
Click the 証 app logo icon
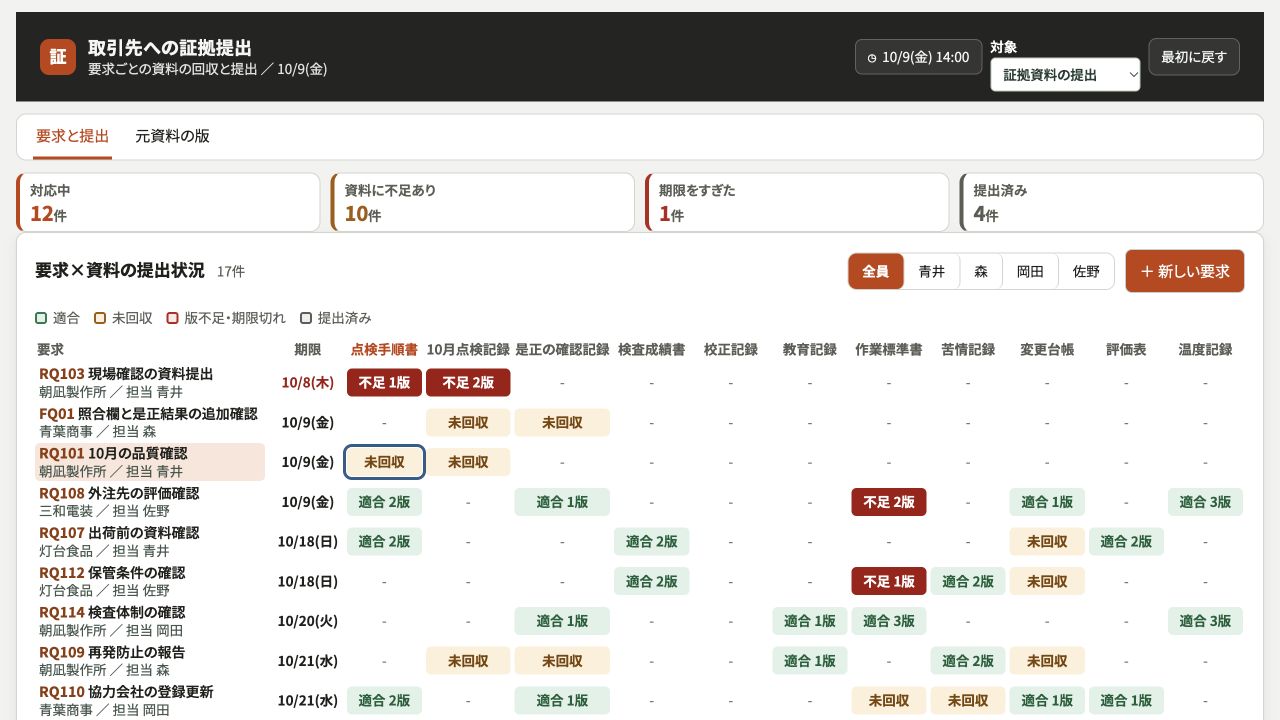coord(58,57)
